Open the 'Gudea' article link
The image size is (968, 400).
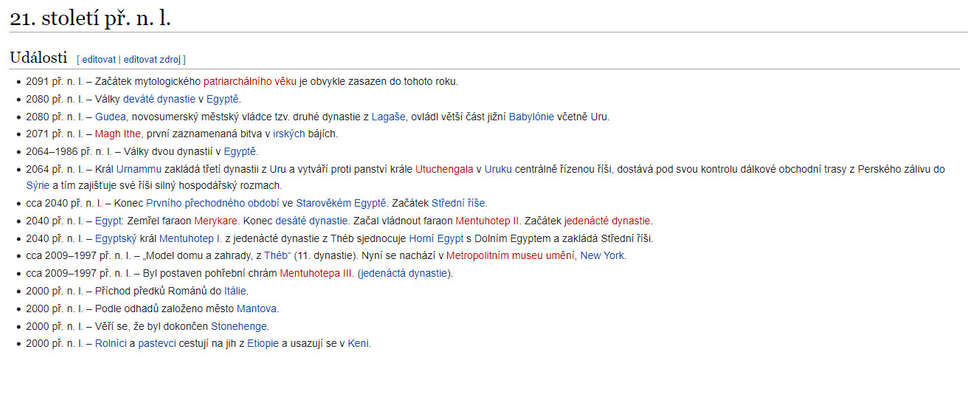111,117
